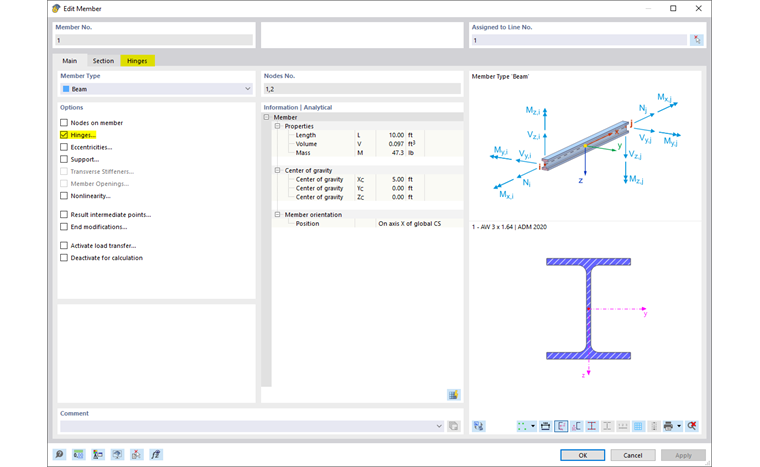Uncheck the Hinges... option
The image size is (760, 467).
(x=64, y=135)
